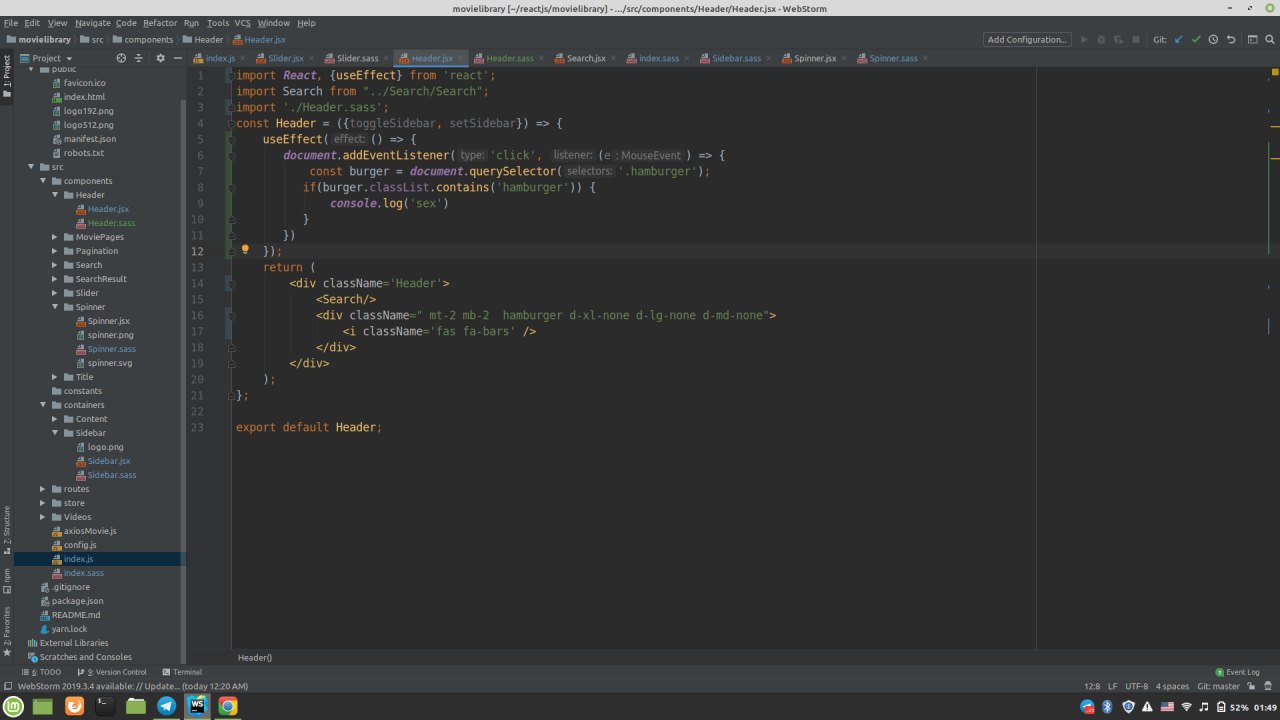Select package.json in the project tree
The height and width of the screenshot is (720, 1280).
pyautogui.click(x=77, y=601)
